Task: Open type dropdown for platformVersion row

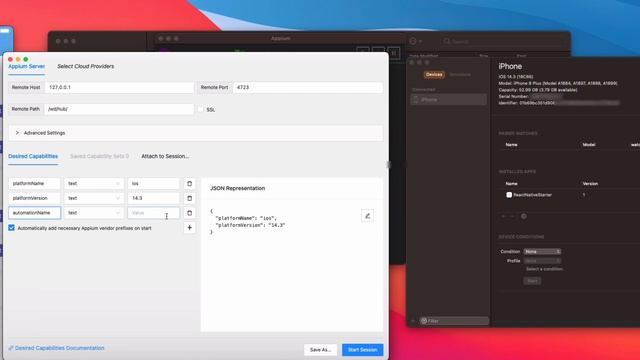Action: [94, 198]
